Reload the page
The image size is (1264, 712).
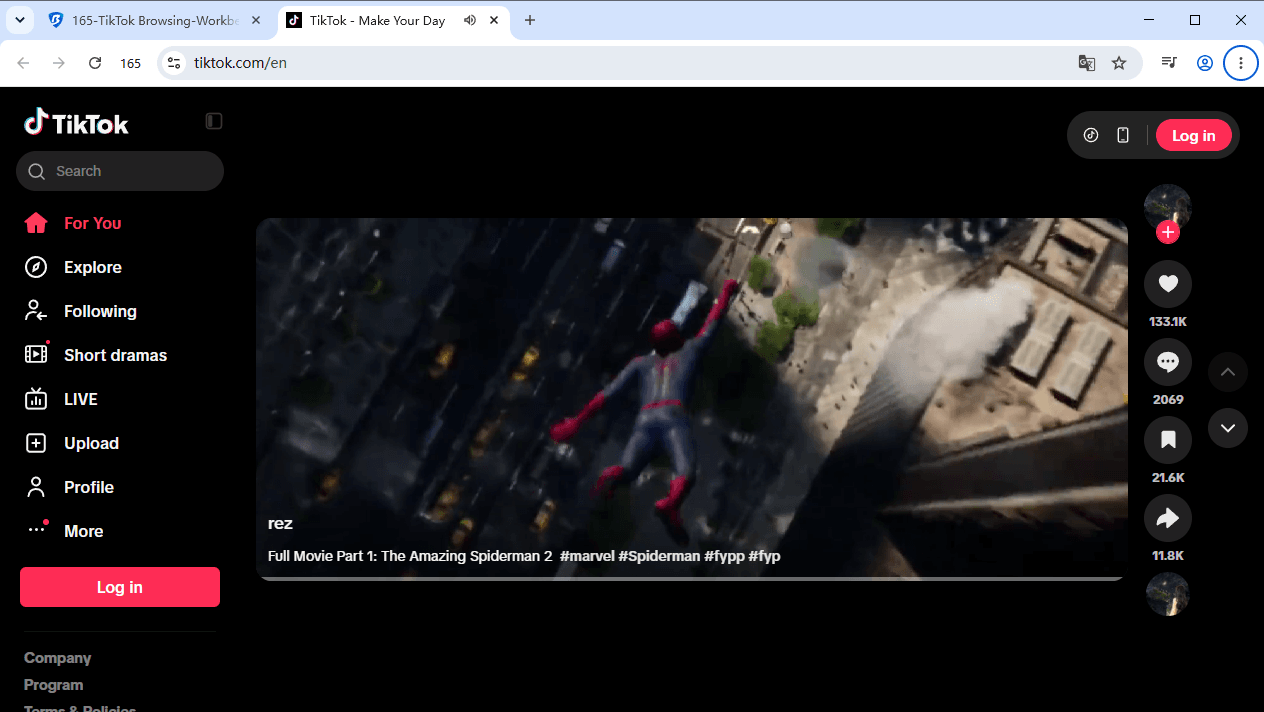tap(95, 63)
